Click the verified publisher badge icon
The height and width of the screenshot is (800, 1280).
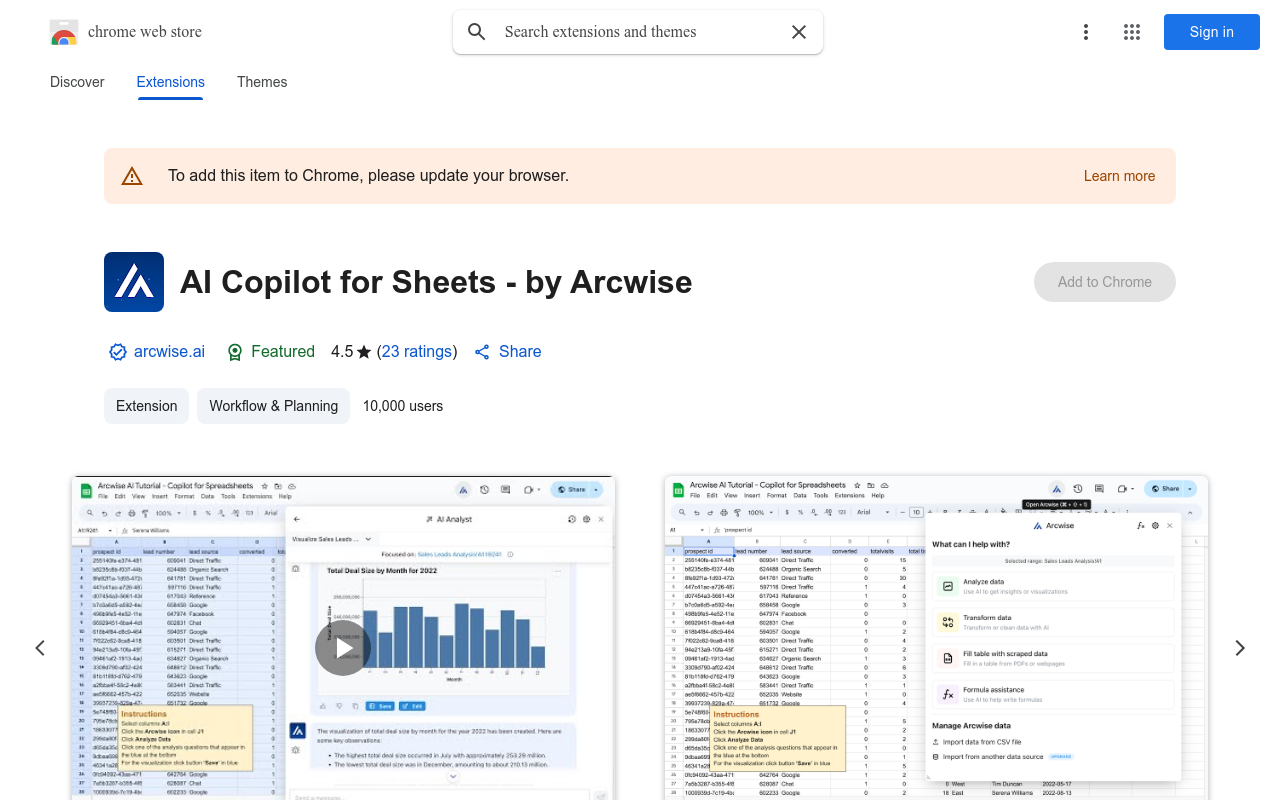pos(118,352)
